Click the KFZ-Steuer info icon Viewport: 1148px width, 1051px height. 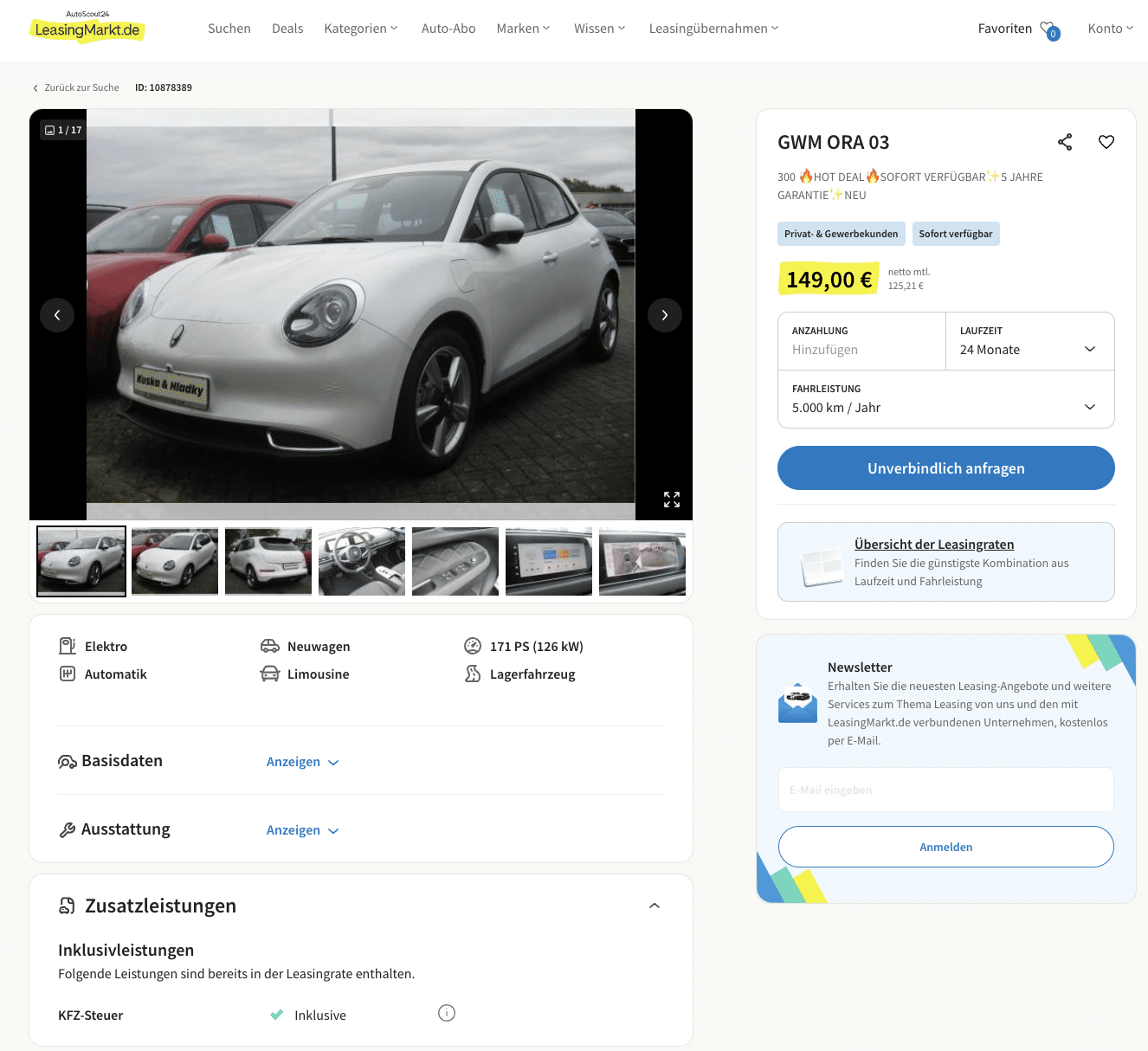pyautogui.click(x=447, y=1013)
